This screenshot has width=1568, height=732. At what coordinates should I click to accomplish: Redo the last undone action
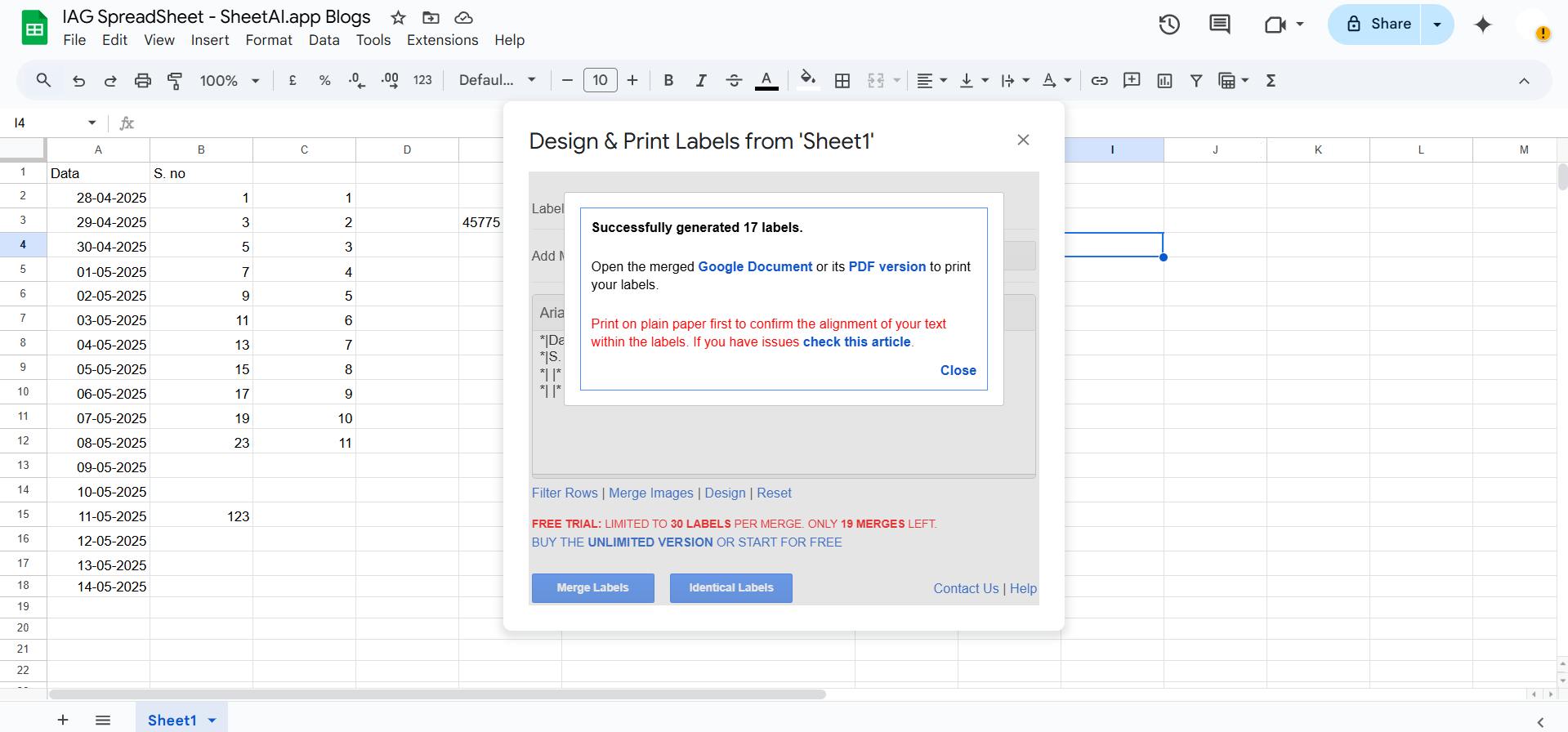[x=110, y=80]
